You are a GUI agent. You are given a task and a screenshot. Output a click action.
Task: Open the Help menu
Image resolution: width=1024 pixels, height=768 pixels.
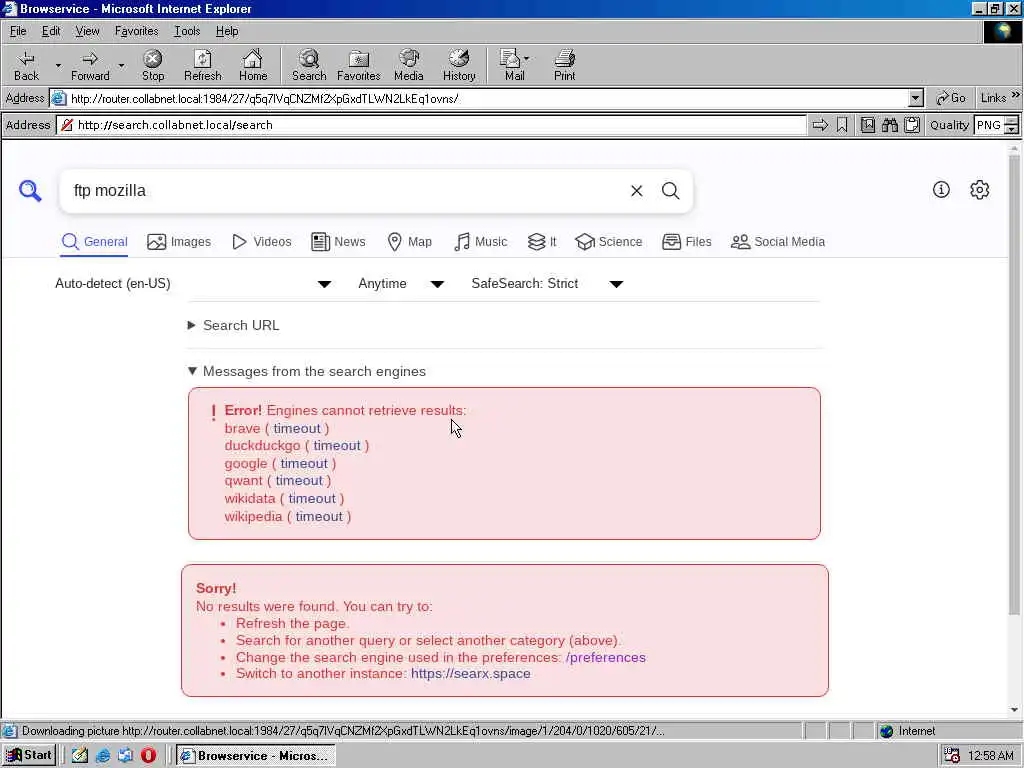pos(227,31)
